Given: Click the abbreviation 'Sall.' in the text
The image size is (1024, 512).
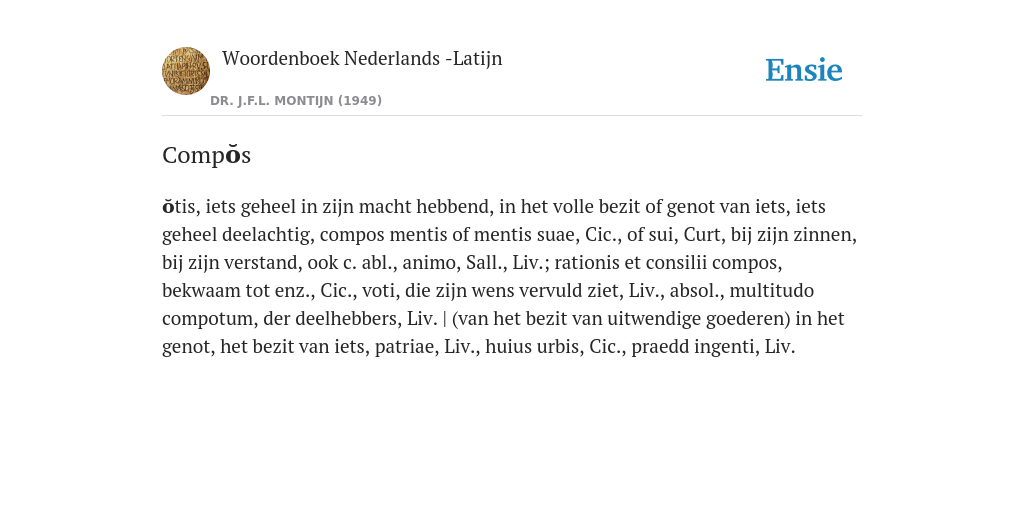Looking at the screenshot, I should pos(483,263).
